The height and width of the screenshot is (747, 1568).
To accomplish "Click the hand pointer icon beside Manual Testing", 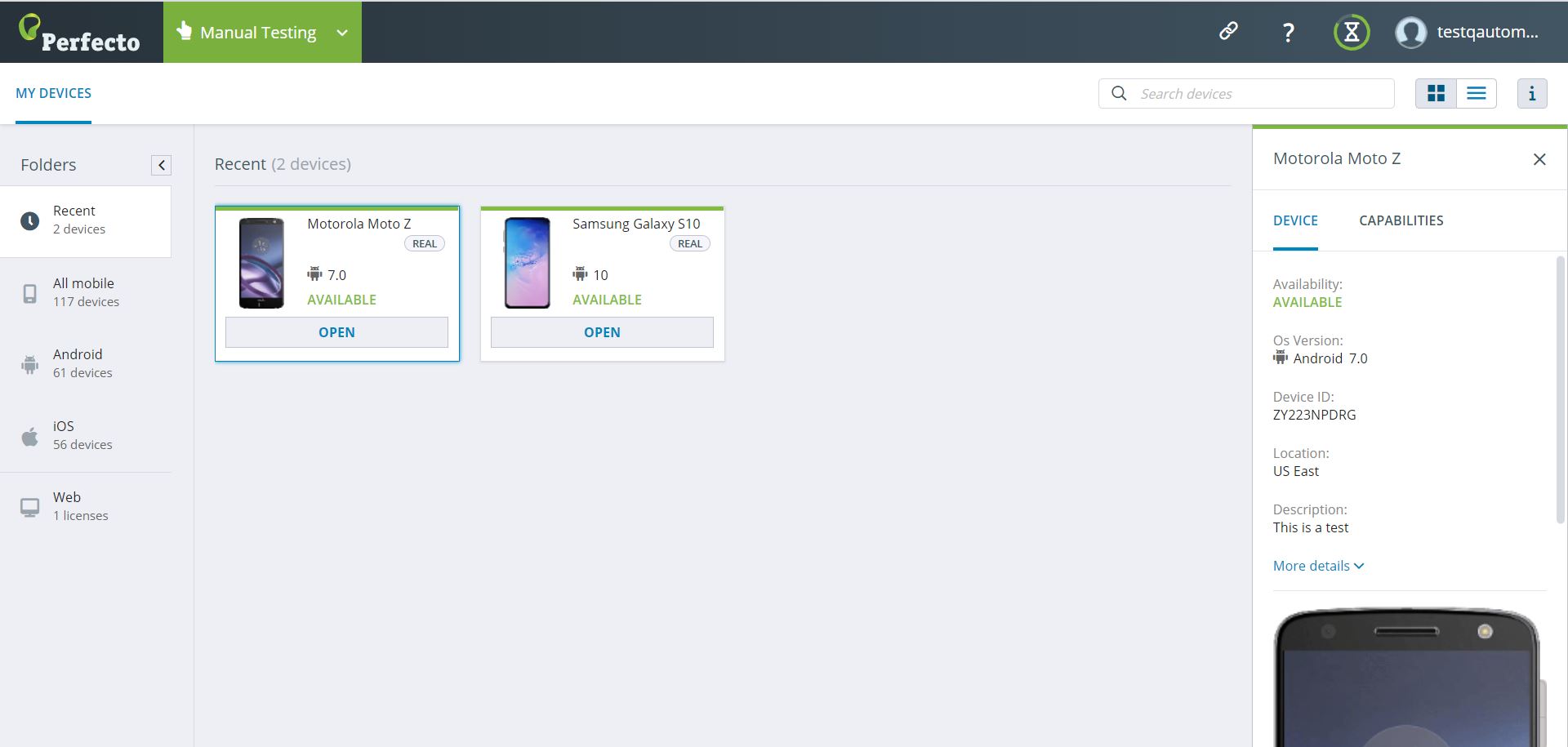I will point(184,31).
